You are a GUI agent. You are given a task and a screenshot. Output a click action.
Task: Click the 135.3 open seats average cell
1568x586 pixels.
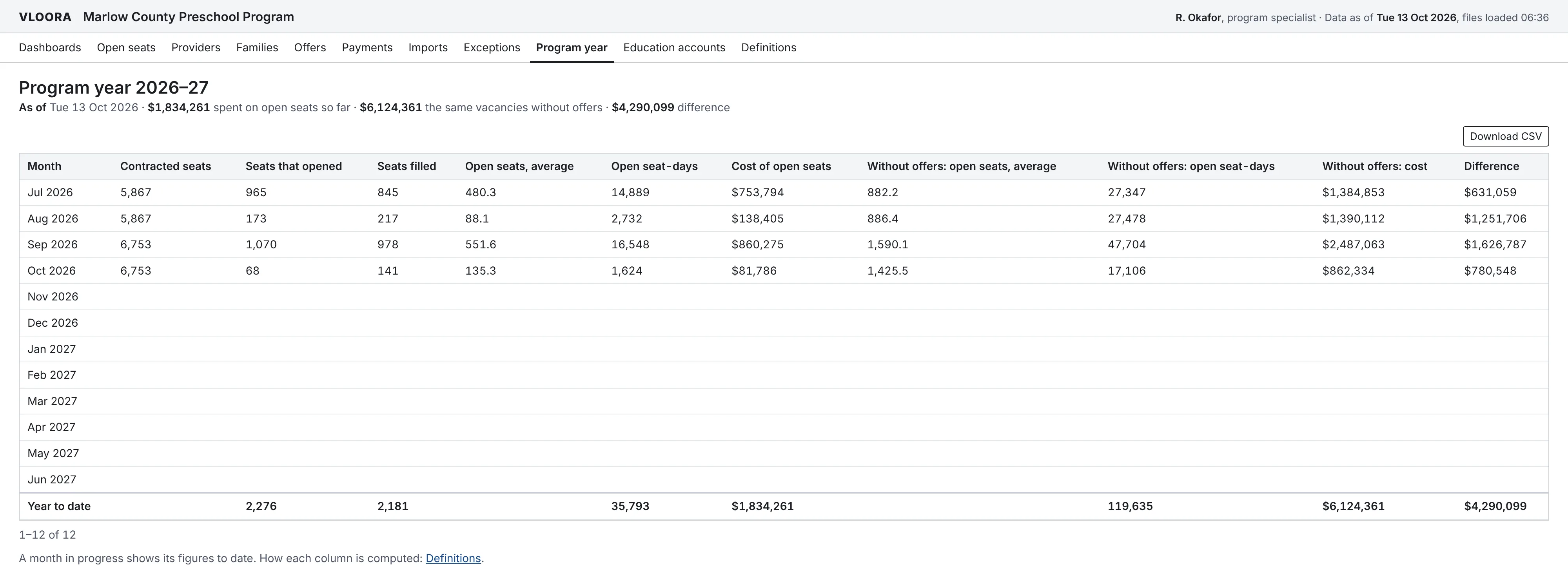pyautogui.click(x=480, y=271)
